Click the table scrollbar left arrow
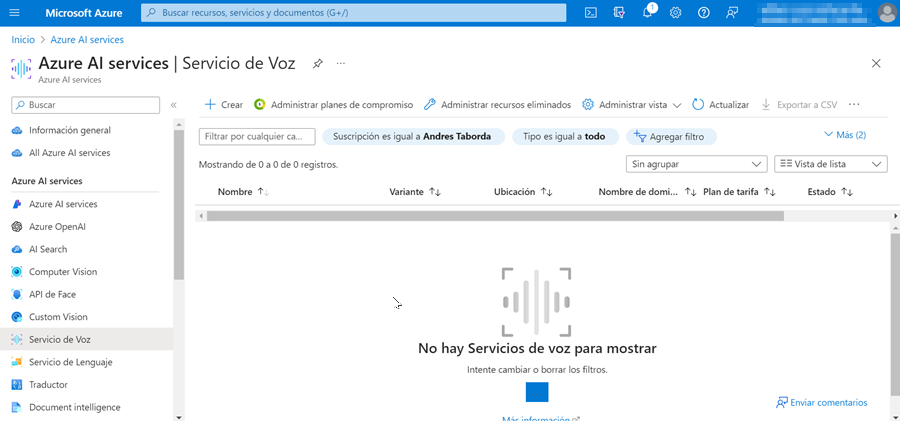The image size is (900, 421). tap(200, 216)
